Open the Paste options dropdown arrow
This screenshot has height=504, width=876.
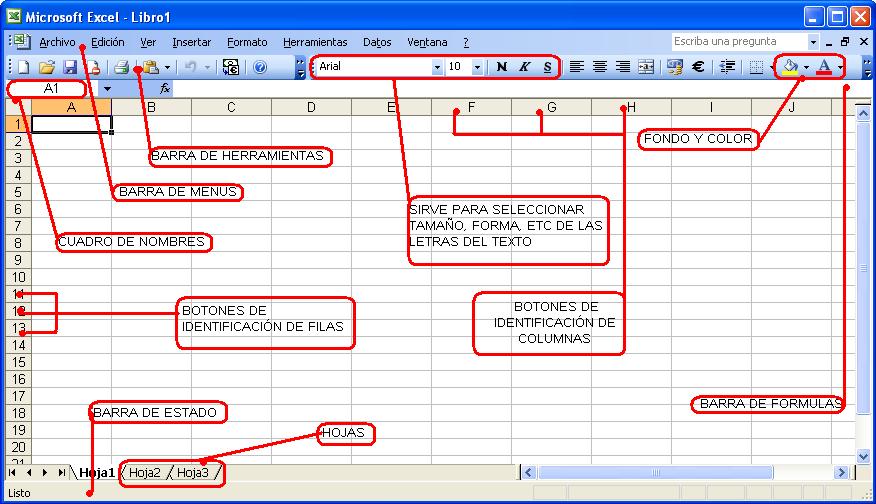point(167,68)
